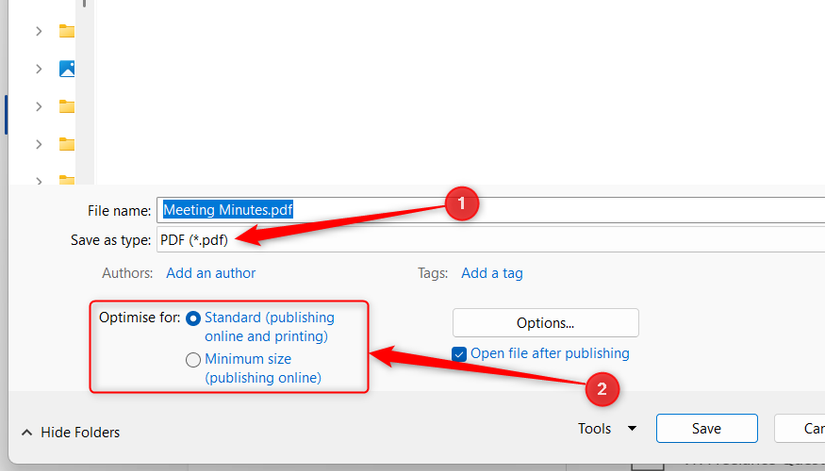Expand the first folder tree chevron
This screenshot has height=471, width=825.
pyautogui.click(x=38, y=32)
